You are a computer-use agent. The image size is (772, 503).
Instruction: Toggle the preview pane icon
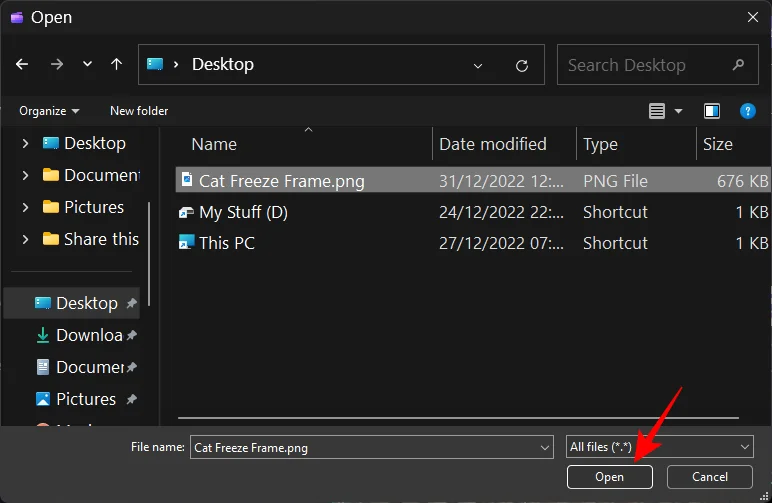click(712, 111)
